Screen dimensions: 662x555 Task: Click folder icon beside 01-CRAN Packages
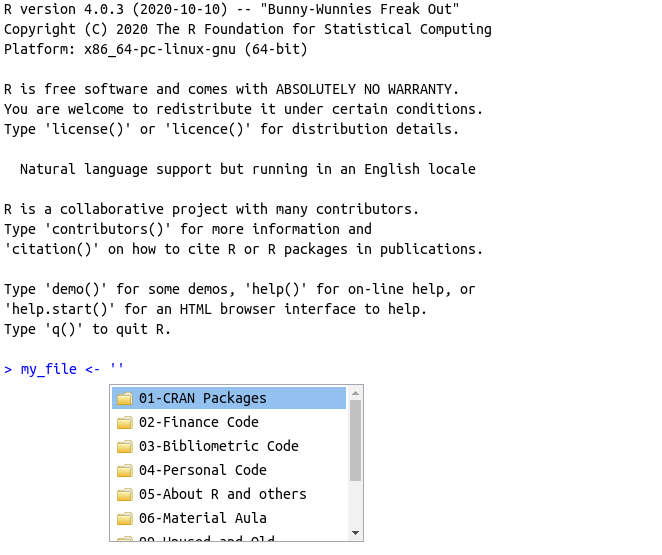(125, 399)
